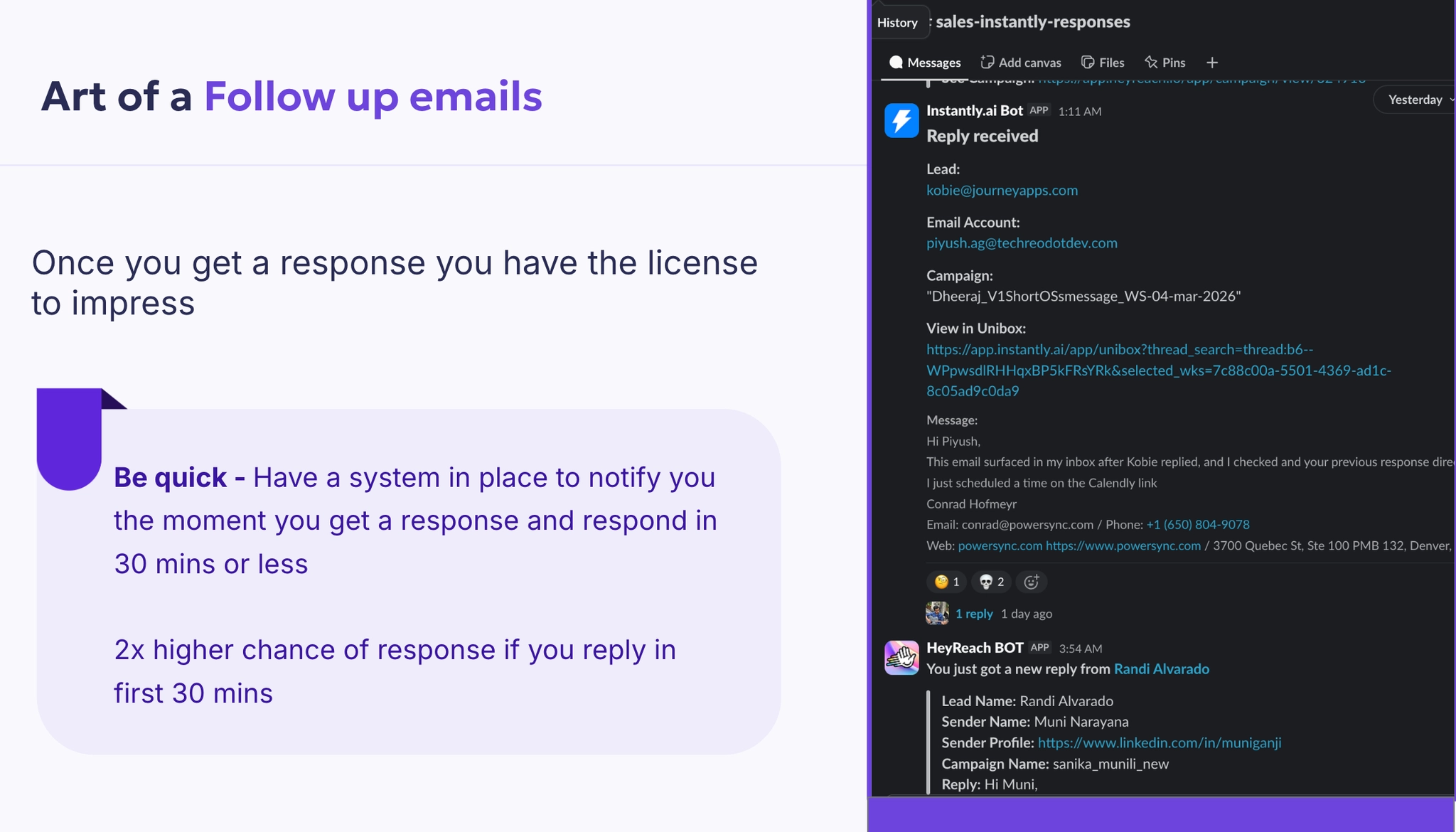Expand the Yesterday date dropdown
The height and width of the screenshot is (832, 1456).
[x=1415, y=100]
